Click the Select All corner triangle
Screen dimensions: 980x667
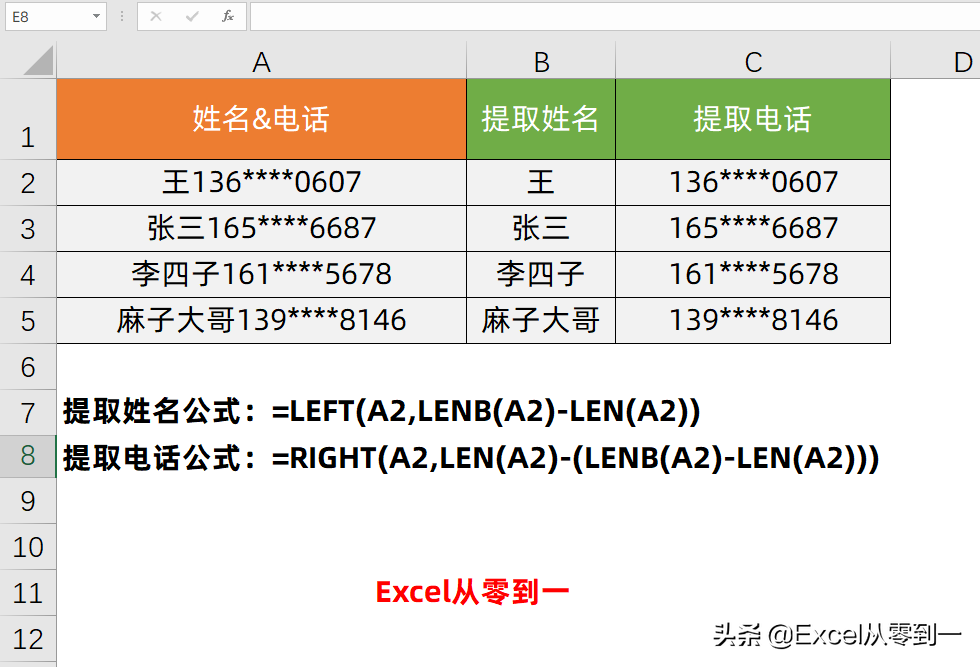38,61
